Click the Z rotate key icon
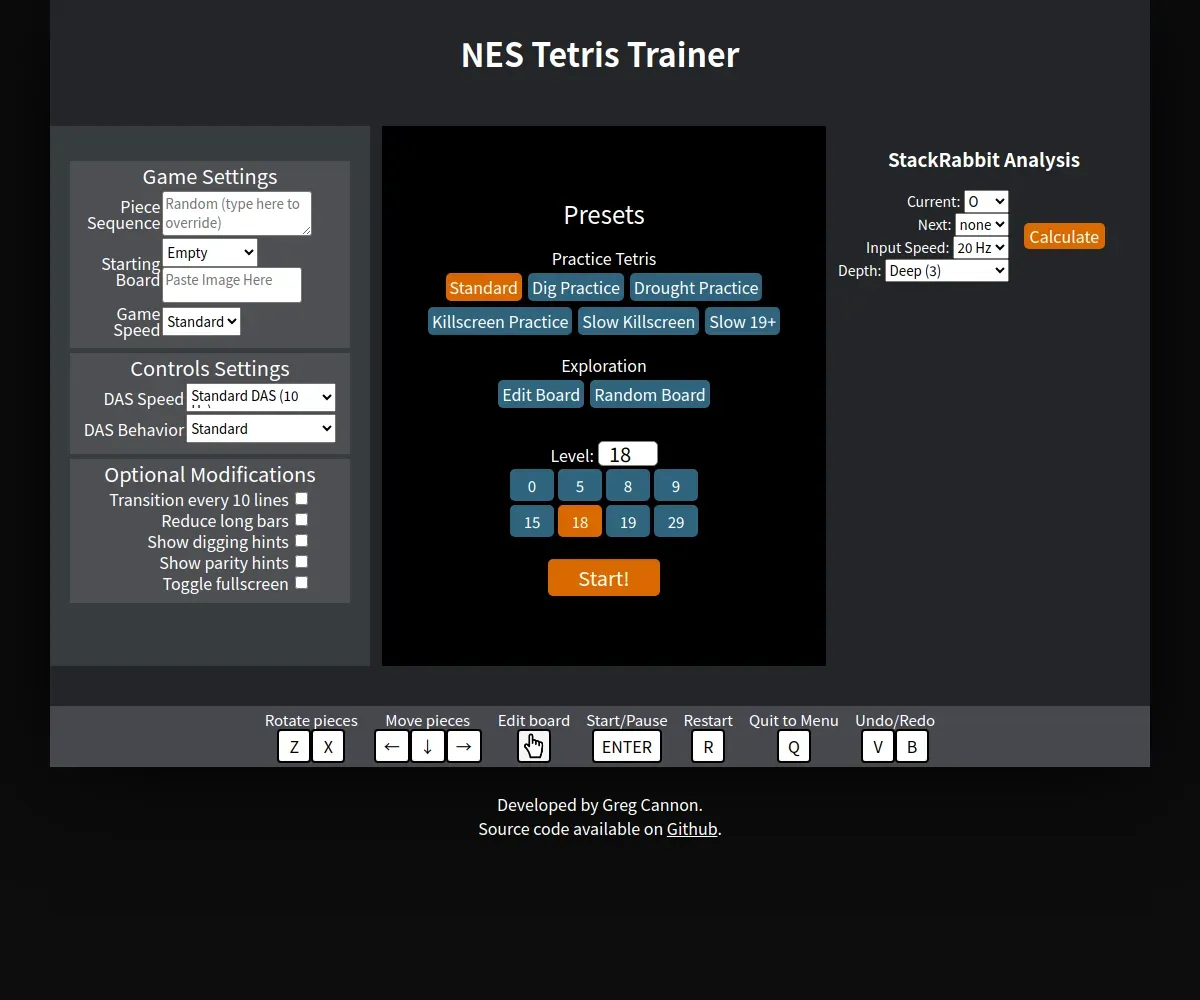1200x1000 pixels. [294, 747]
